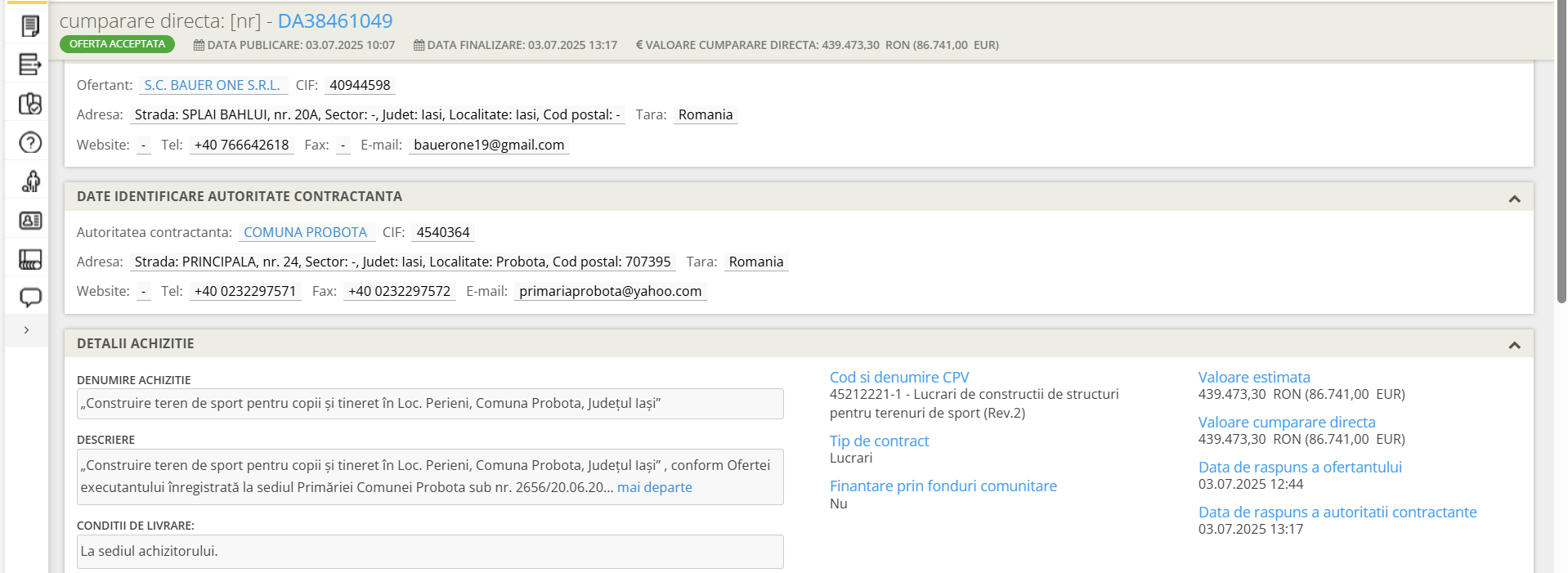Open the person figure sidebar icon
The image size is (1568, 573).
[x=30, y=181]
